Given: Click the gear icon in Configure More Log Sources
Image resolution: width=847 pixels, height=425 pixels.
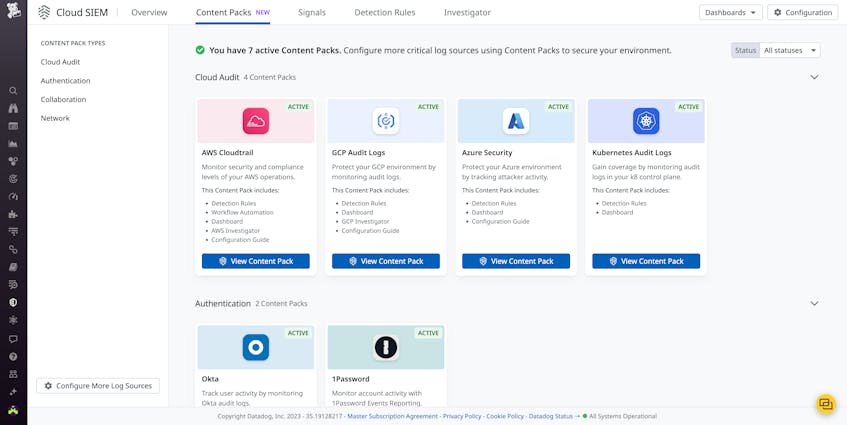Looking at the screenshot, I should click(x=48, y=386).
